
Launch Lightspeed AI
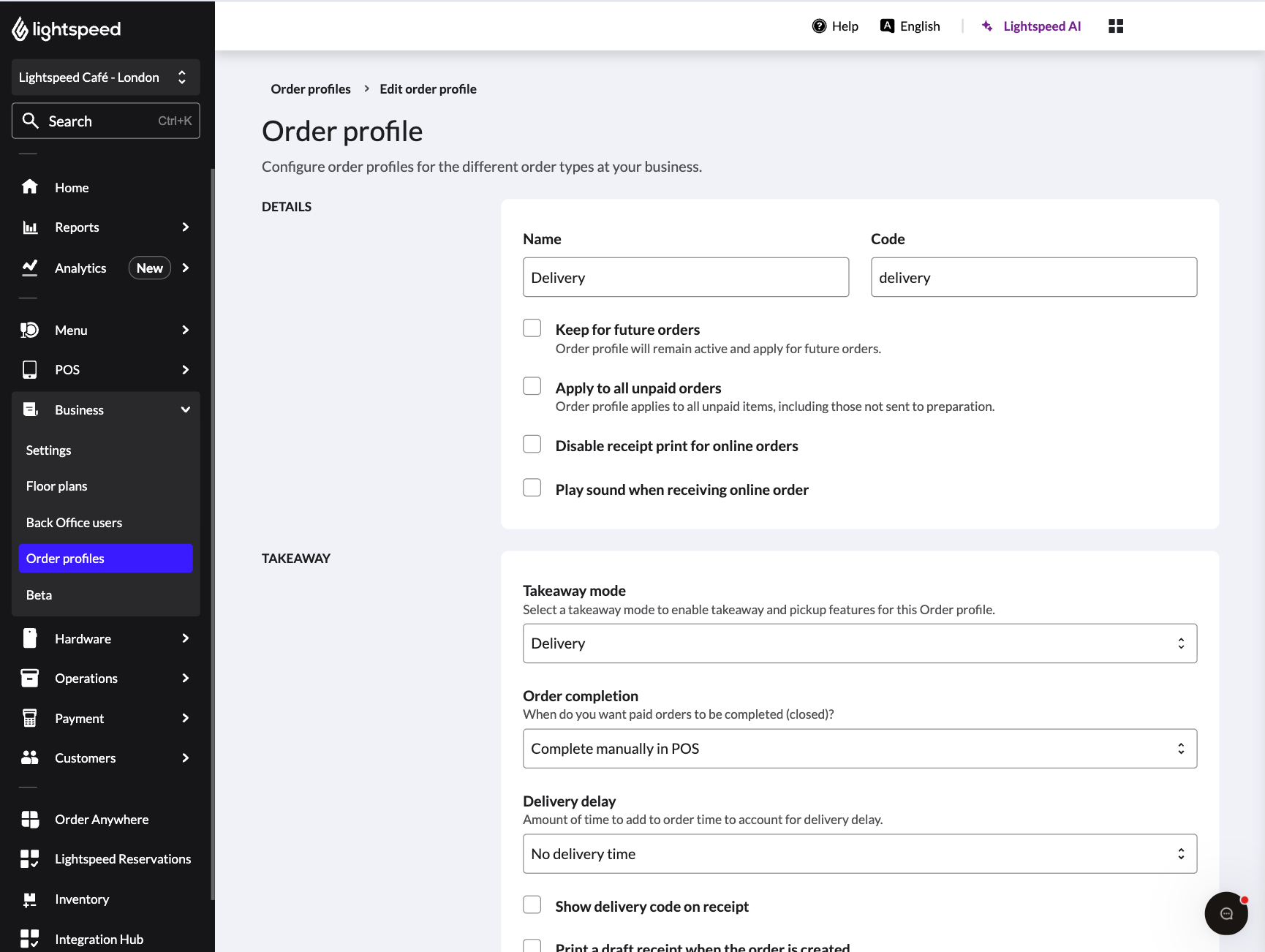[1031, 26]
